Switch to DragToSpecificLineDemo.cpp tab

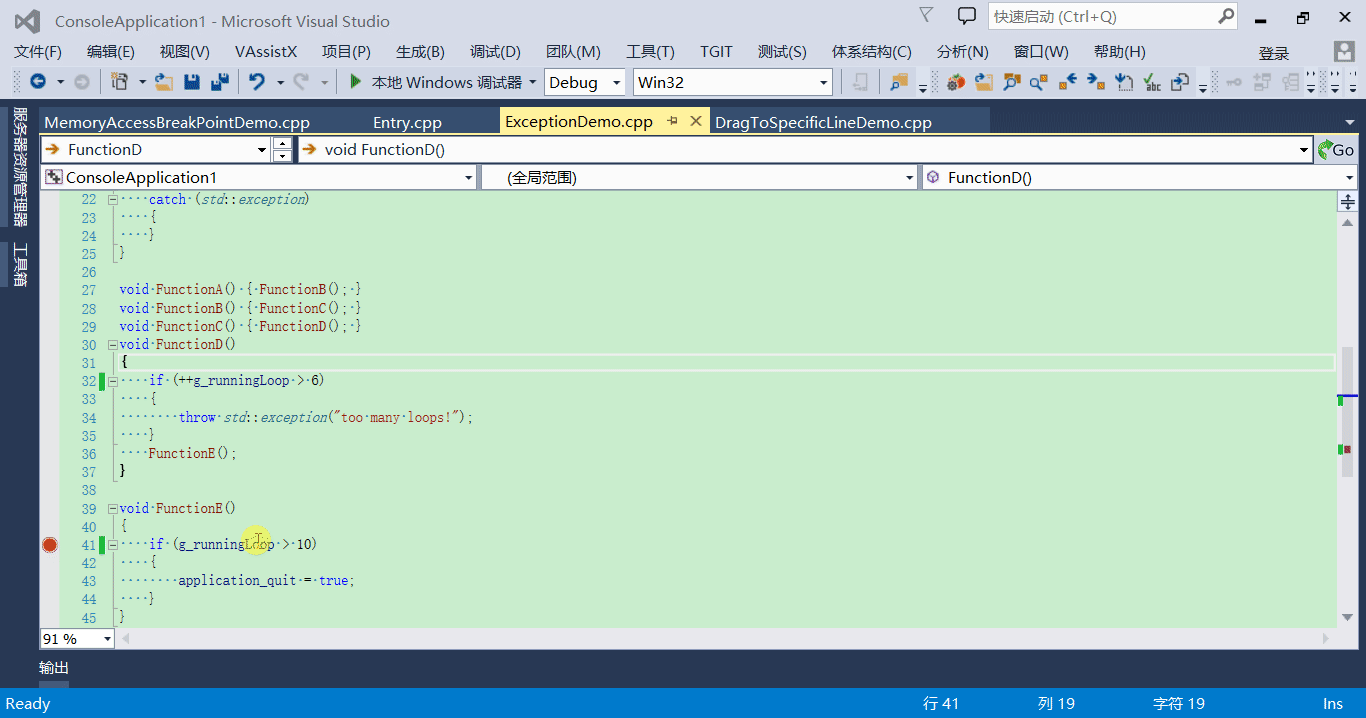(x=823, y=122)
